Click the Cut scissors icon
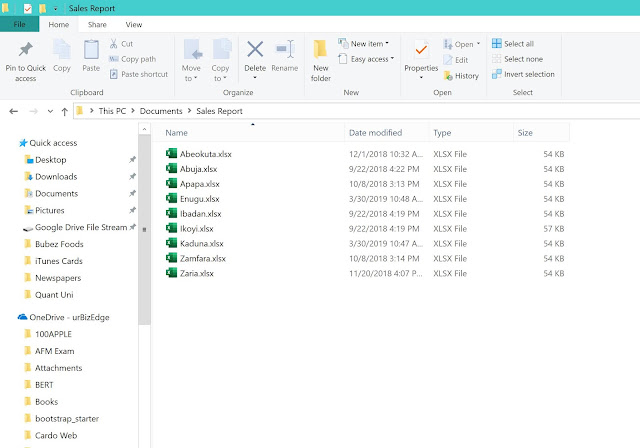The height and width of the screenshot is (448, 640). click(x=113, y=44)
